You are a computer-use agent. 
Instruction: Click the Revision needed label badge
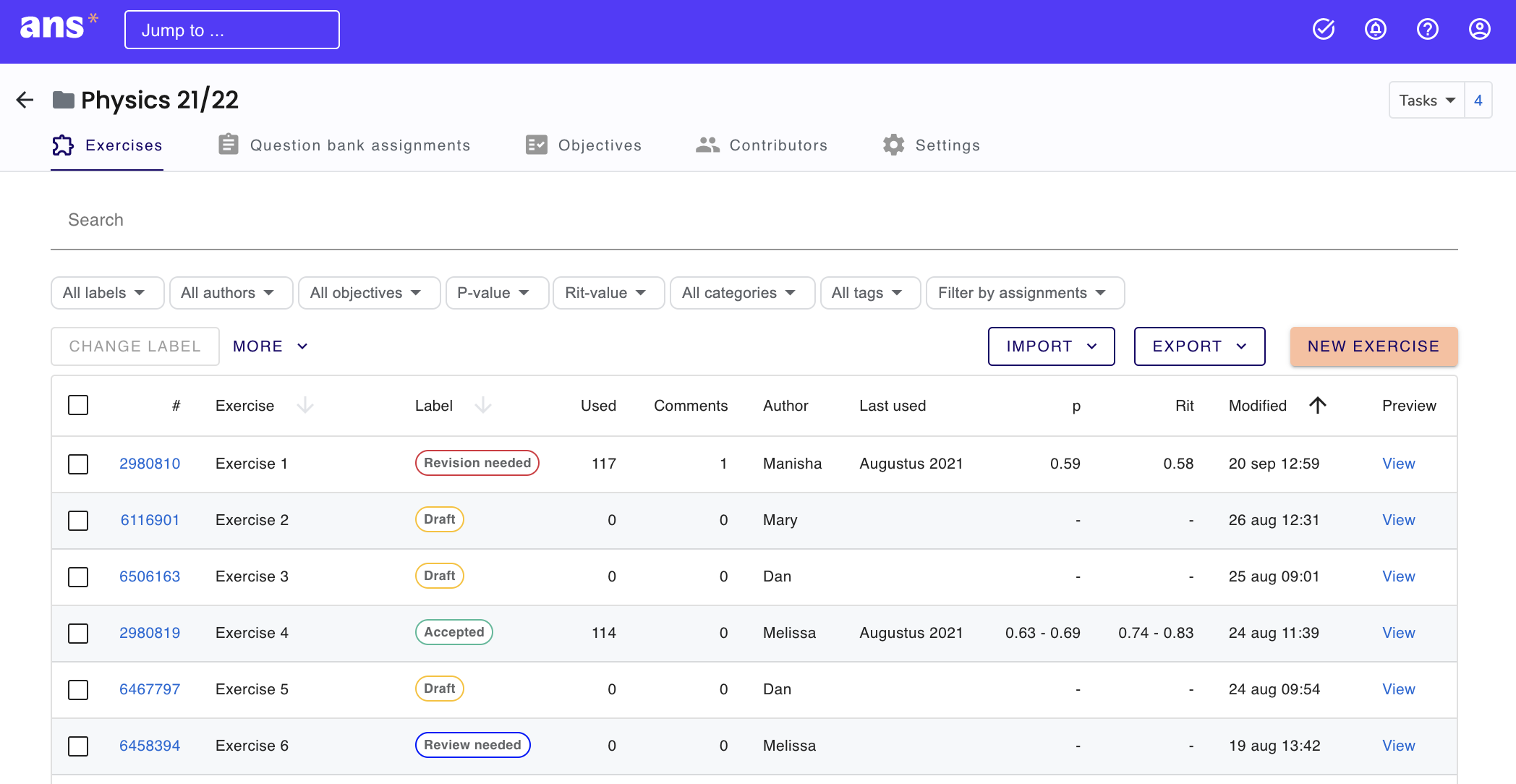[477, 463]
